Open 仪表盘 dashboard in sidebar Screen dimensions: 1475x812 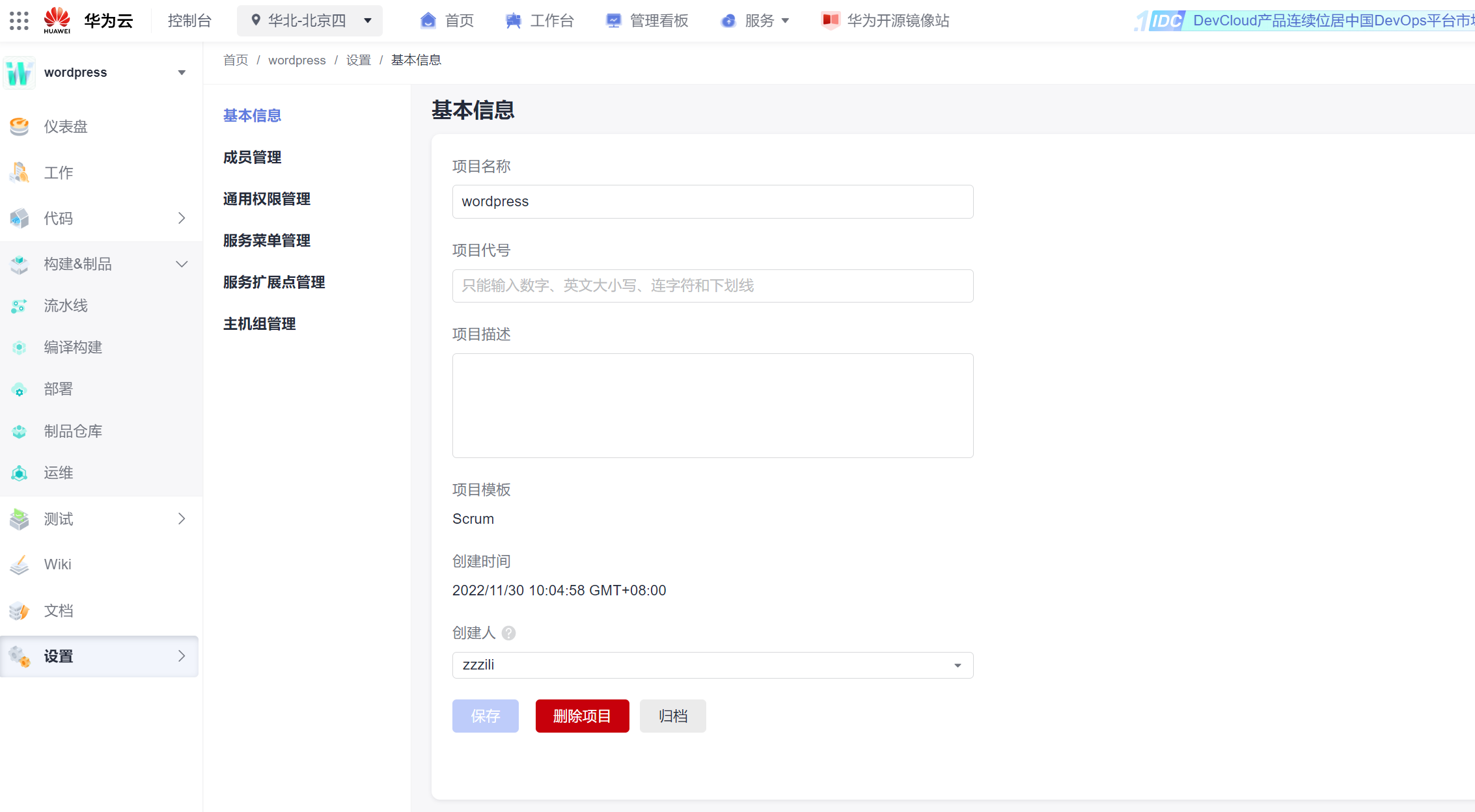[x=65, y=126]
